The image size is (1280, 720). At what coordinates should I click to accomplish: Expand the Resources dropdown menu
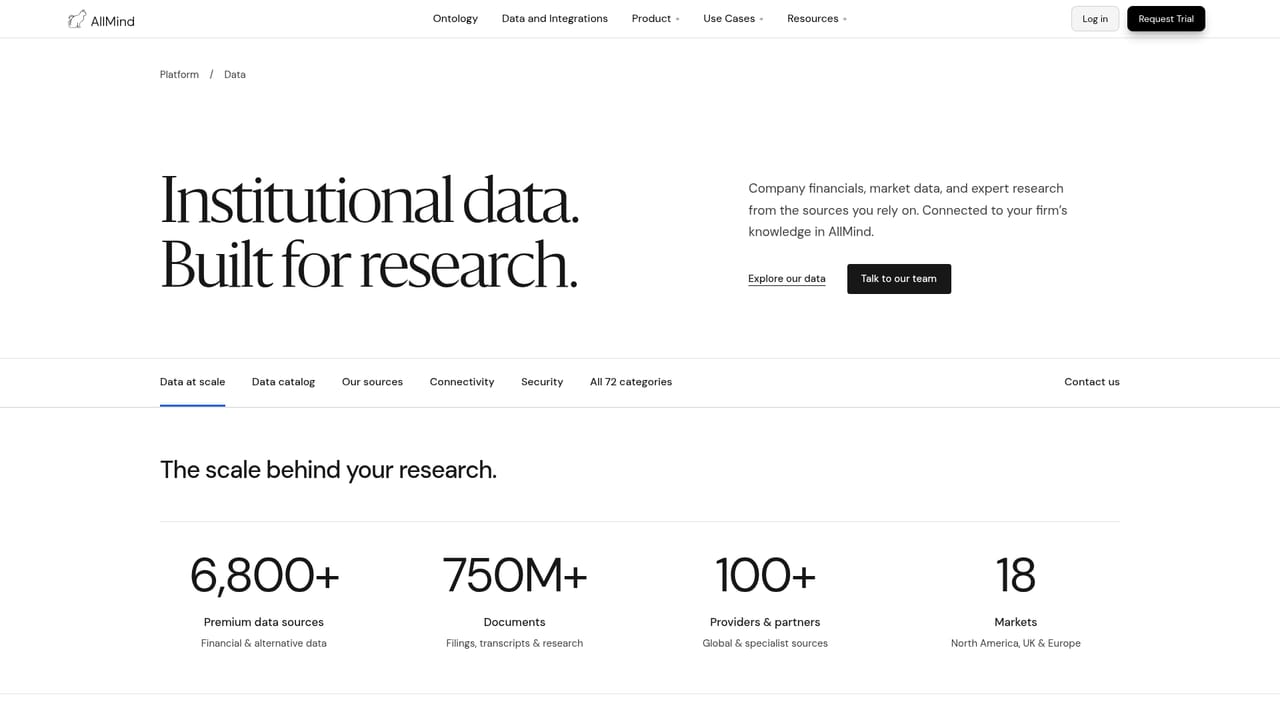click(817, 19)
